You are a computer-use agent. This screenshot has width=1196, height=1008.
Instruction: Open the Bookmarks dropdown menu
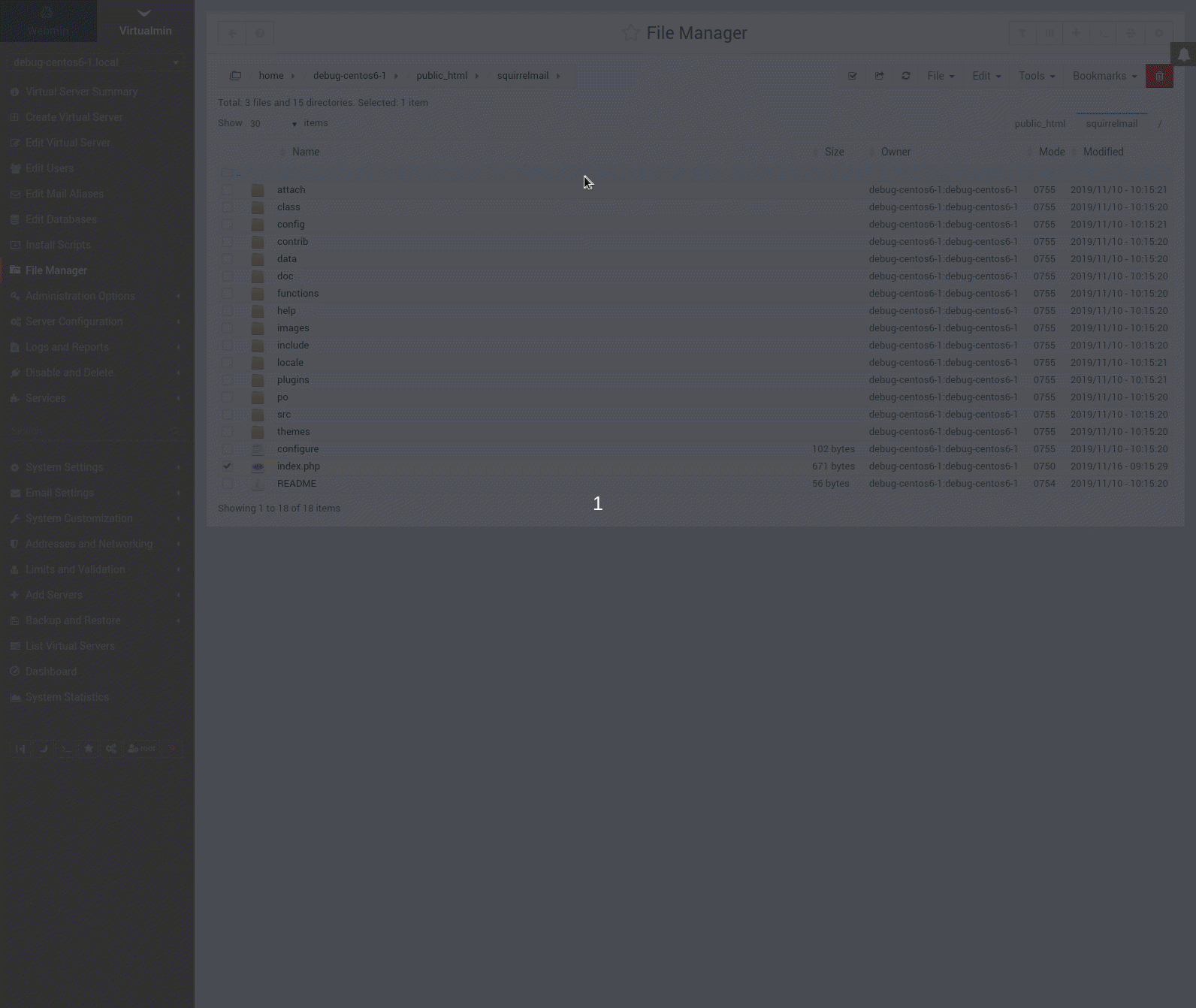[x=1104, y=76]
